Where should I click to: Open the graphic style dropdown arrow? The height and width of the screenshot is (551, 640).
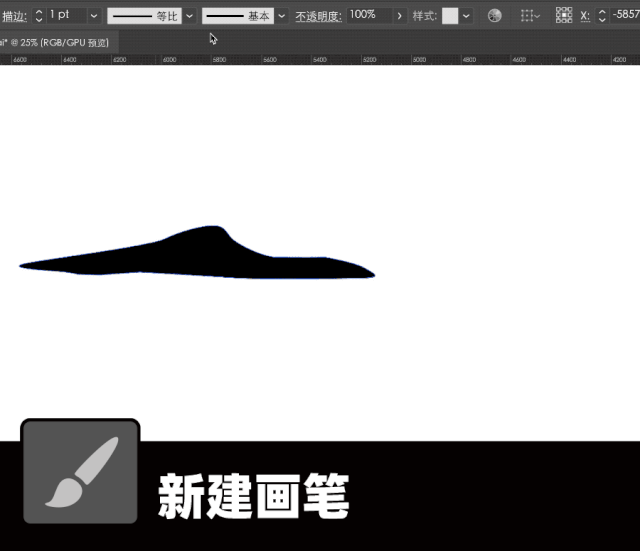(x=467, y=16)
